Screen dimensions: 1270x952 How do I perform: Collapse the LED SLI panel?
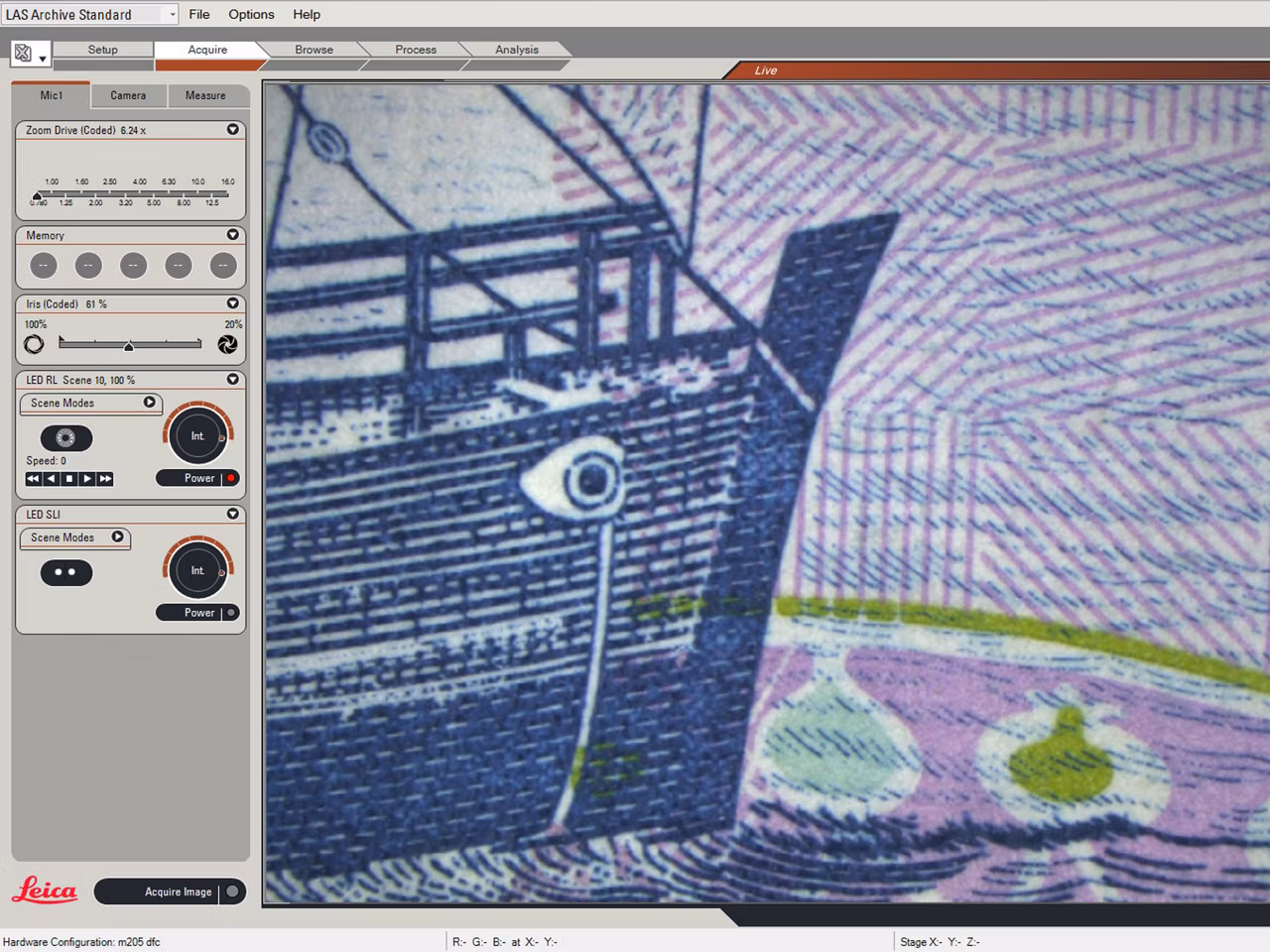tap(232, 514)
